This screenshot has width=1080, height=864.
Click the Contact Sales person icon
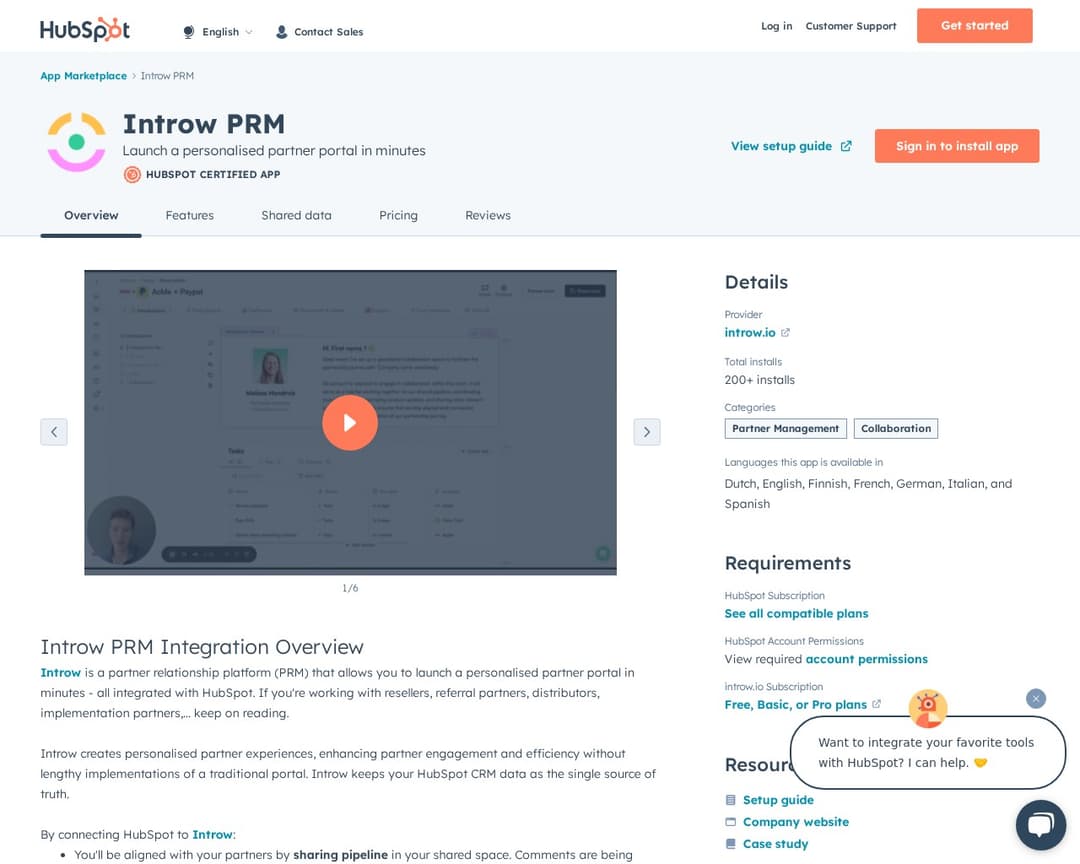(281, 32)
